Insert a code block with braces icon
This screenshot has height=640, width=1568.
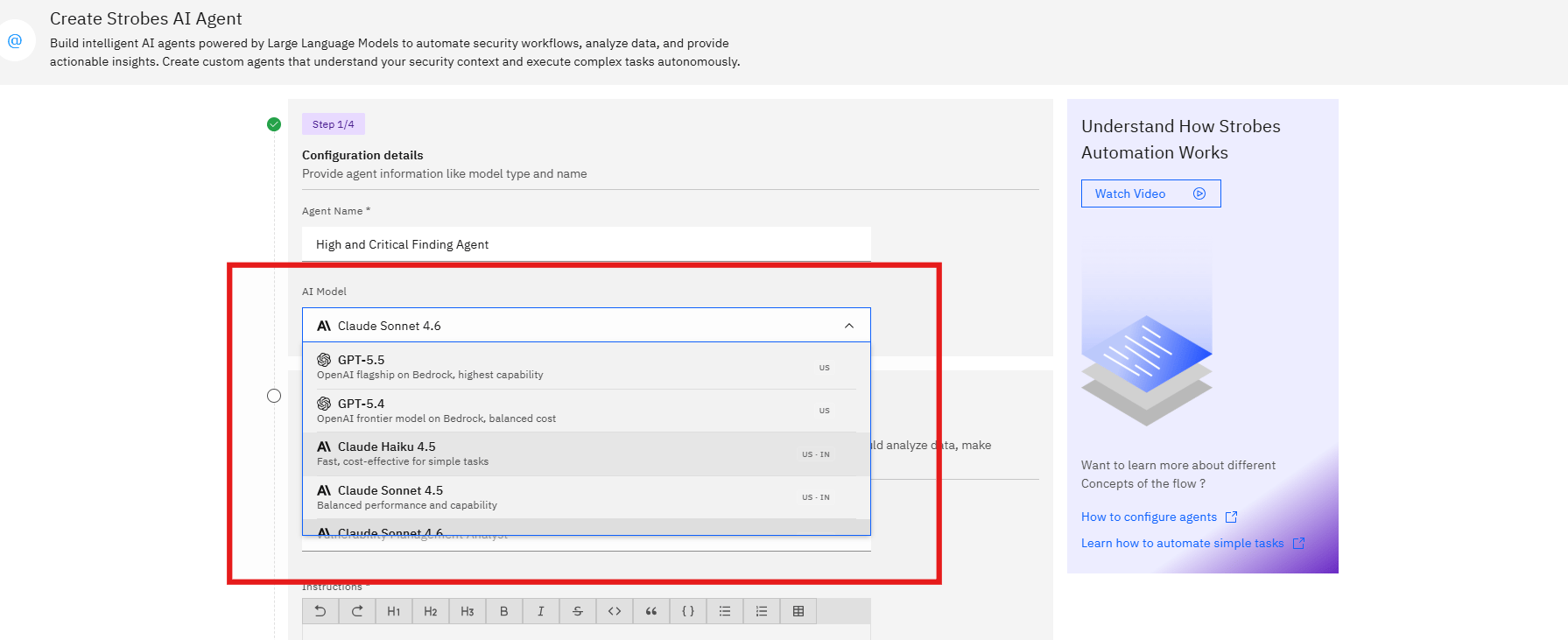click(x=688, y=611)
